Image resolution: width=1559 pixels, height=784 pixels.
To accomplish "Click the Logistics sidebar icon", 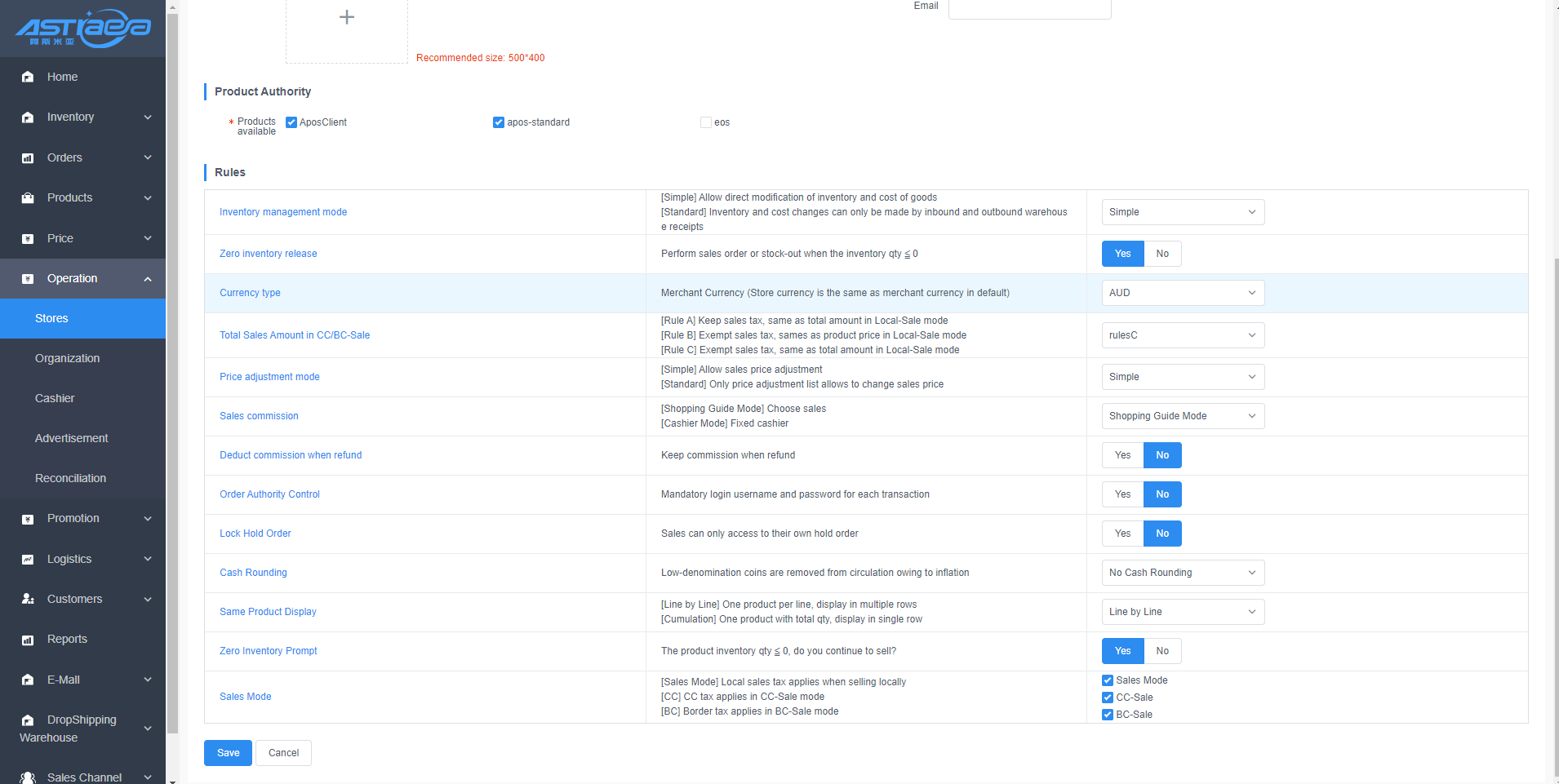I will click(x=28, y=560).
